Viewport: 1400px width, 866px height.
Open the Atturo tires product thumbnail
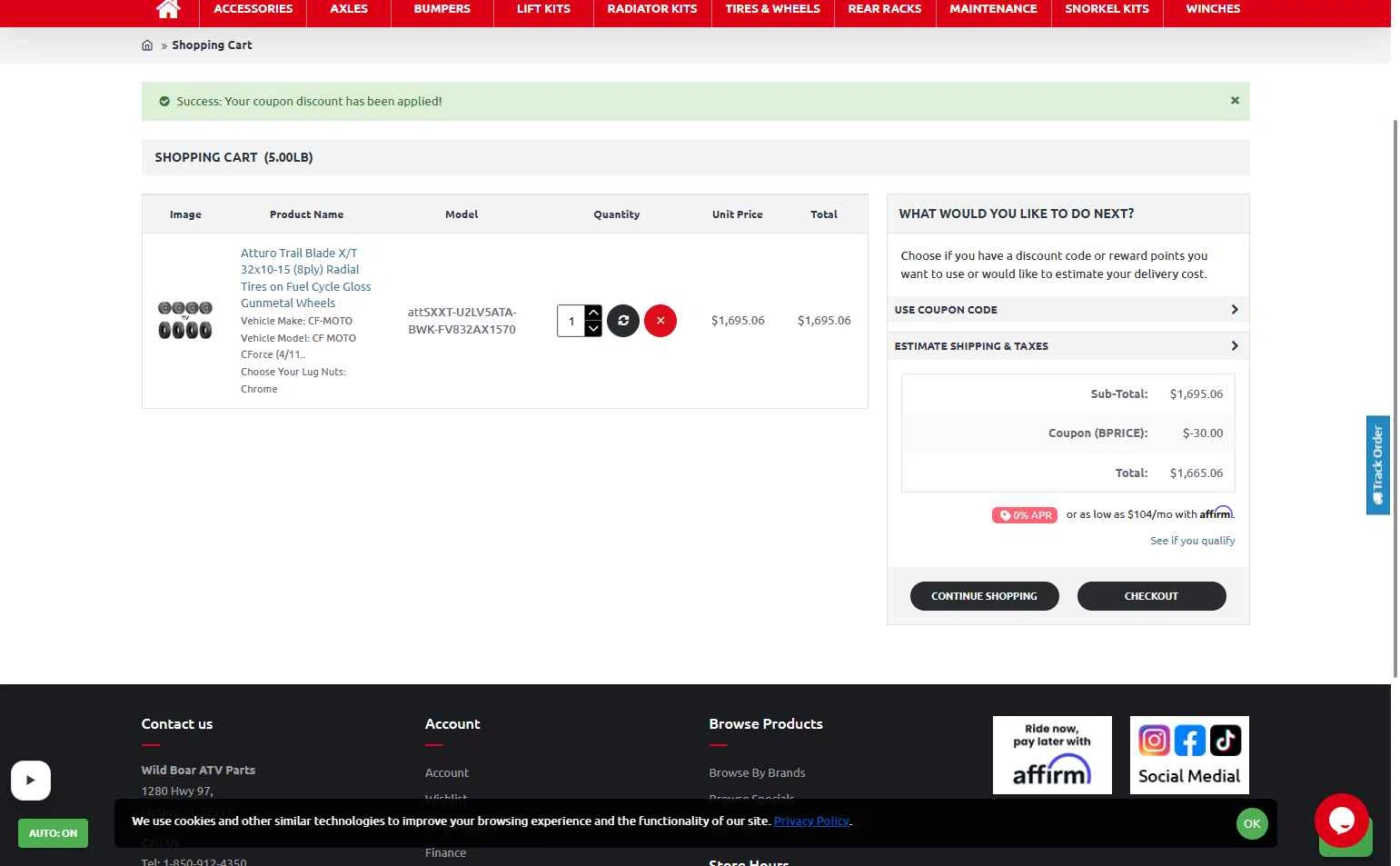[x=185, y=321]
